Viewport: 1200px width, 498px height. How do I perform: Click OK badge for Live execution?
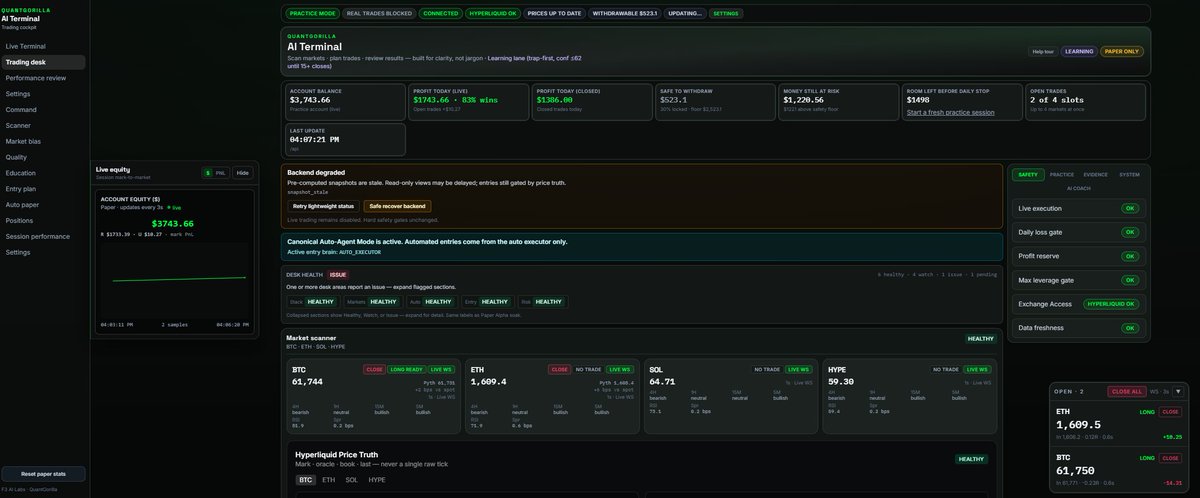pos(1130,208)
